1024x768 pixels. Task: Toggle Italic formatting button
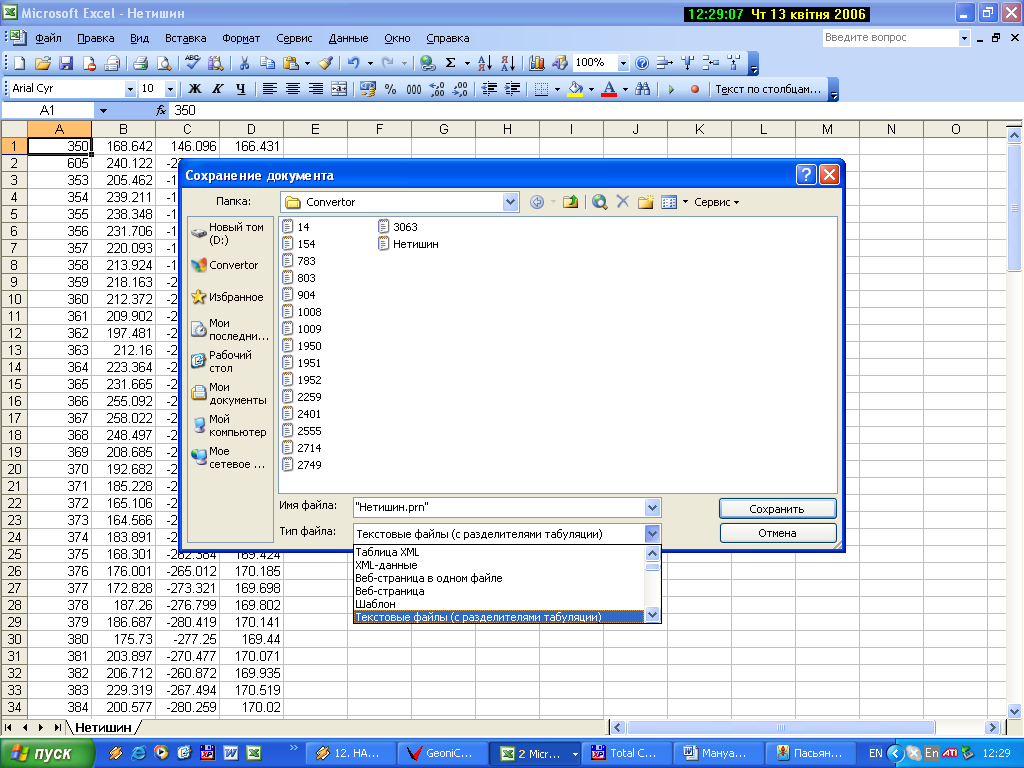[217, 89]
